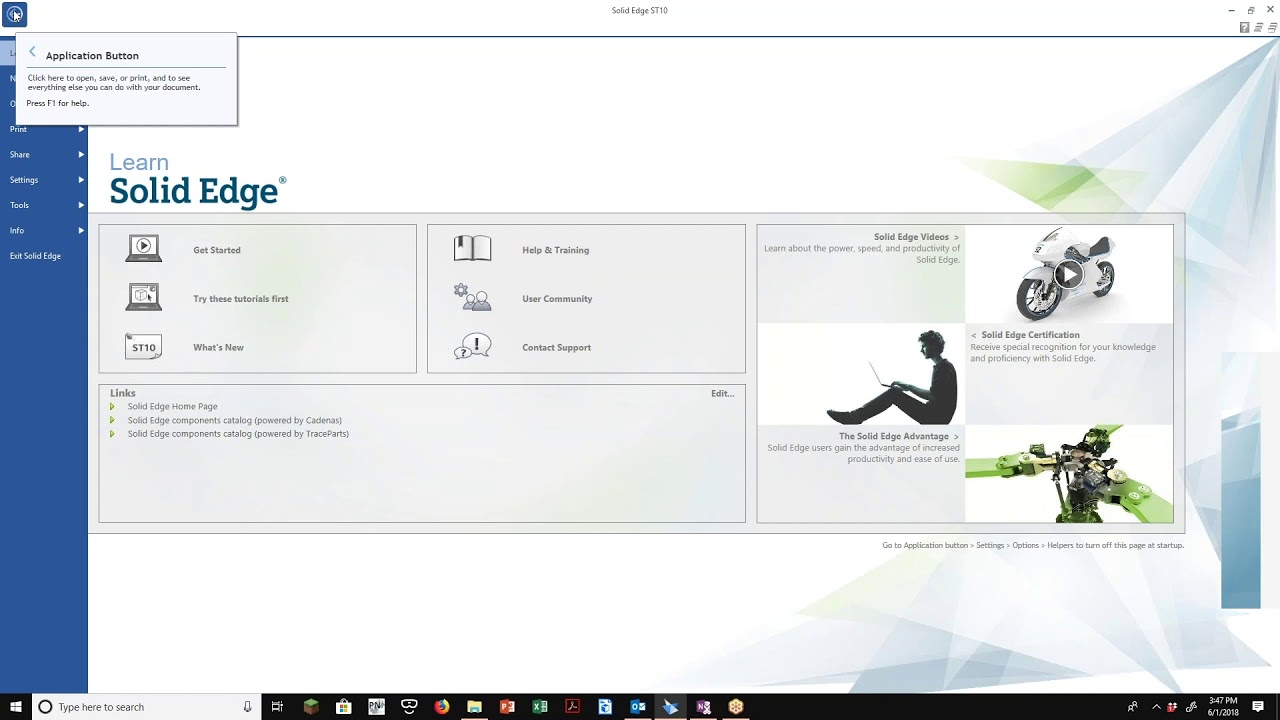Click Help & Training text link
This screenshot has width=1280, height=720.
tap(555, 250)
